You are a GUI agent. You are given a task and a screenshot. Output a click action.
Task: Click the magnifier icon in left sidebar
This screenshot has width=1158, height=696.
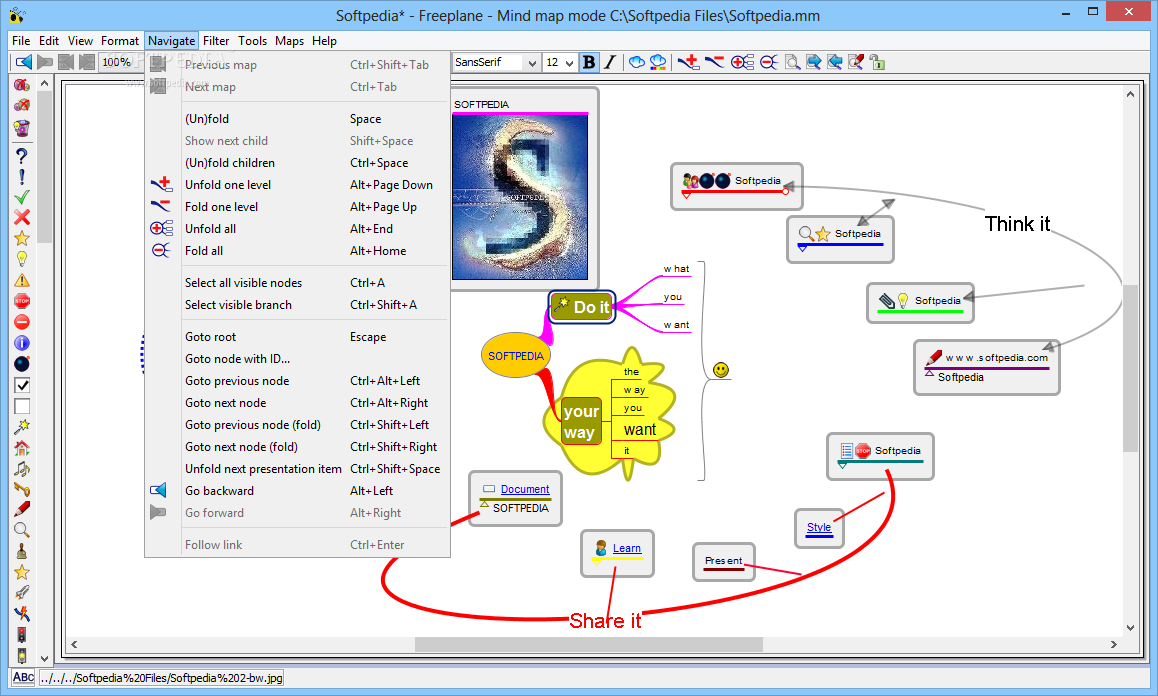point(22,530)
